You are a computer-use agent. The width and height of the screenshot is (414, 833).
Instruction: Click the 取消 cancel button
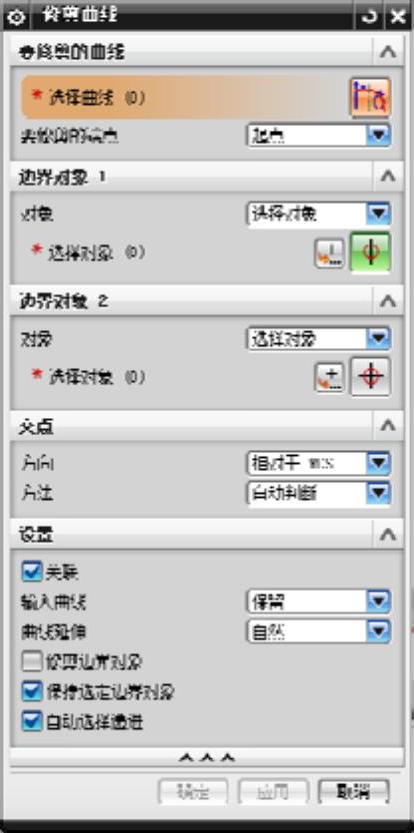point(353,793)
